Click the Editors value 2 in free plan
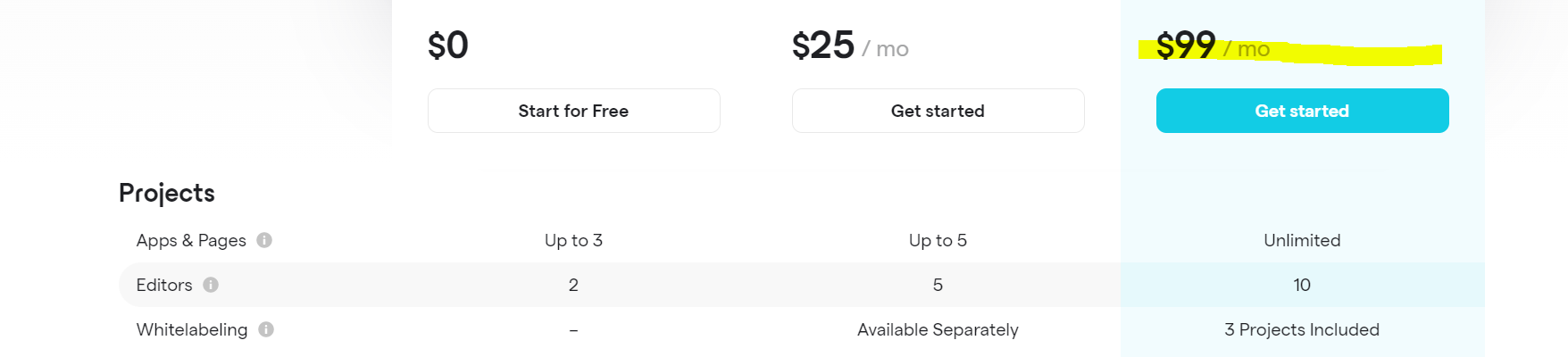Viewport: 1568px width, 357px height. click(573, 285)
